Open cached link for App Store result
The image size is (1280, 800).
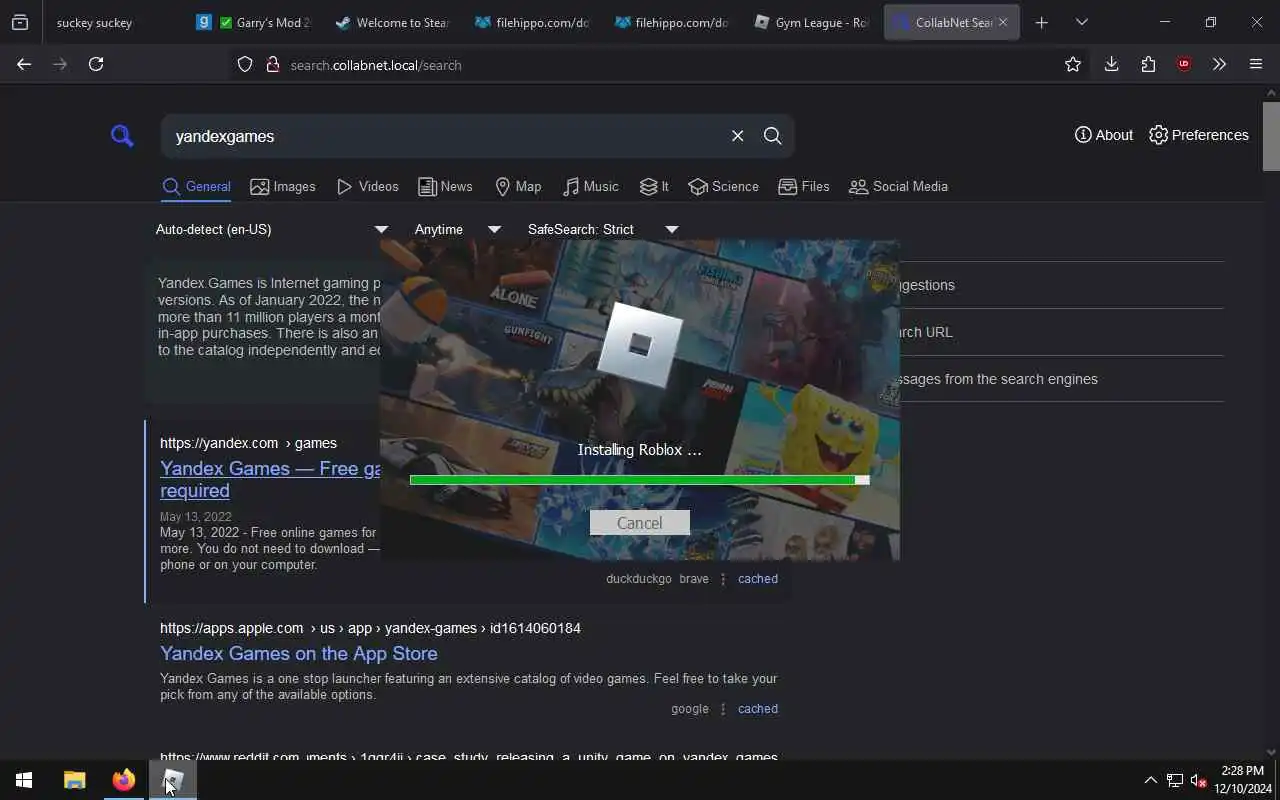click(x=757, y=708)
